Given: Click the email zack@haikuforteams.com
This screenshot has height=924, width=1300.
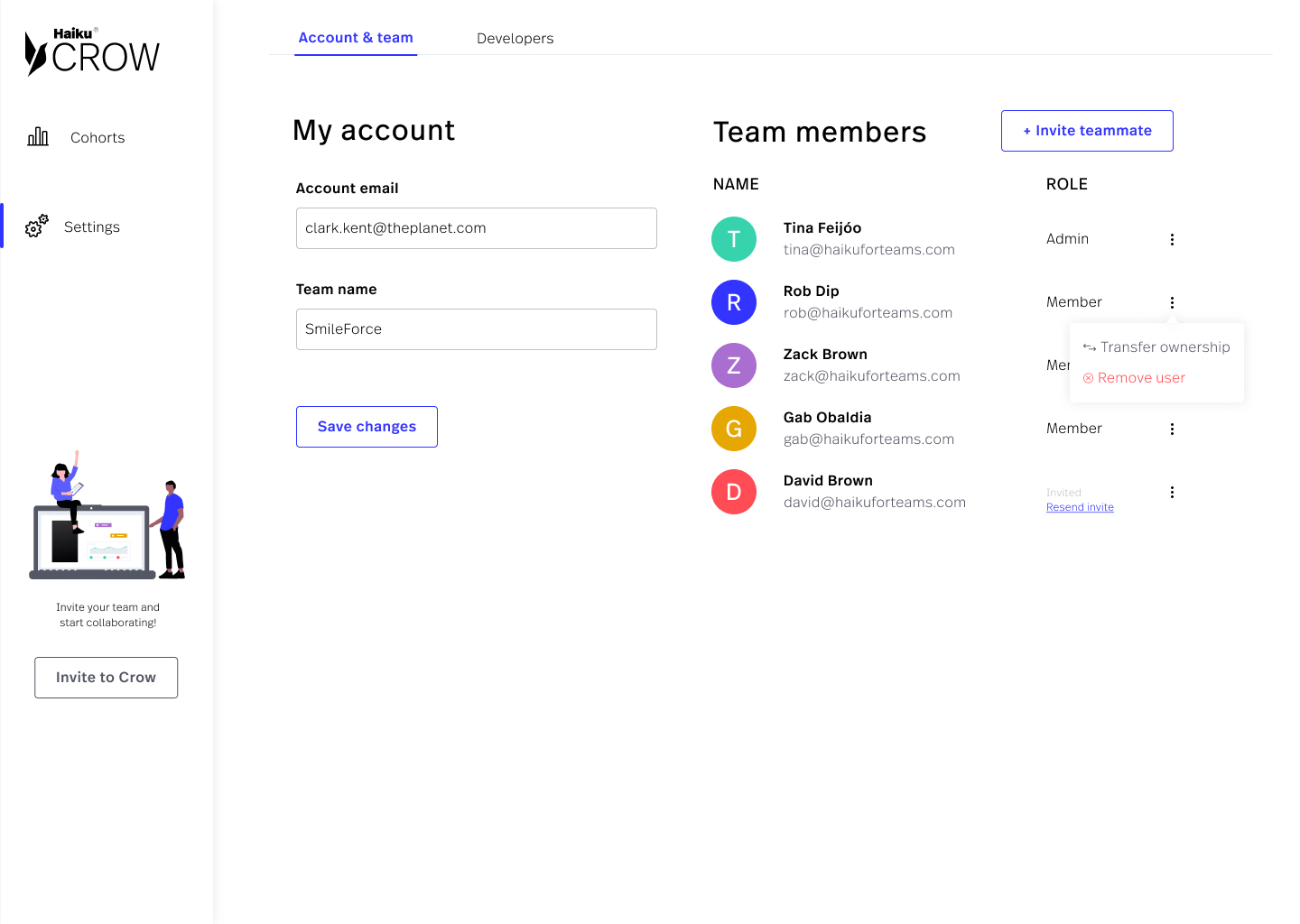Looking at the screenshot, I should click(x=872, y=376).
